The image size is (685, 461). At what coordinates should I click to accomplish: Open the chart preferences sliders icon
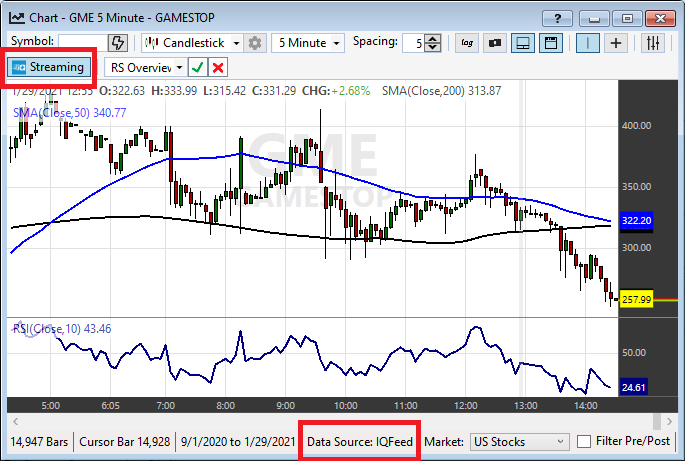pos(653,43)
